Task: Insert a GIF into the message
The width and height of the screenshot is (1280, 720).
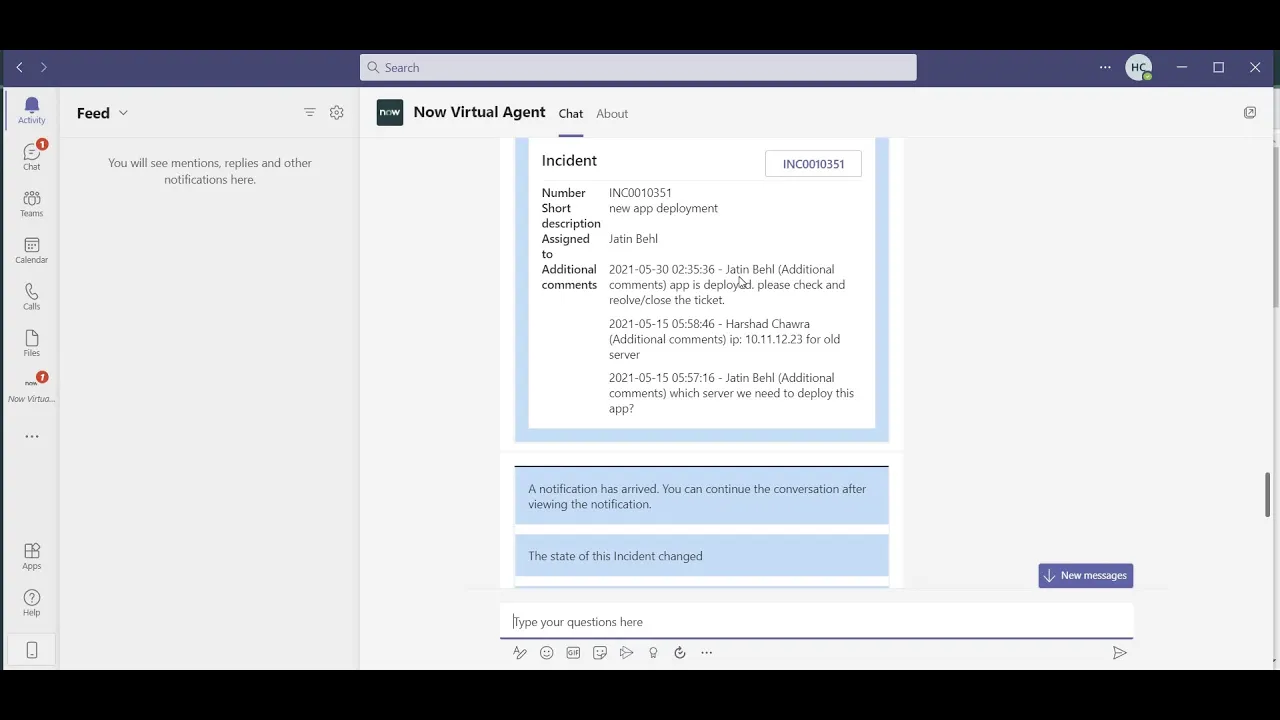Action: [x=573, y=653]
